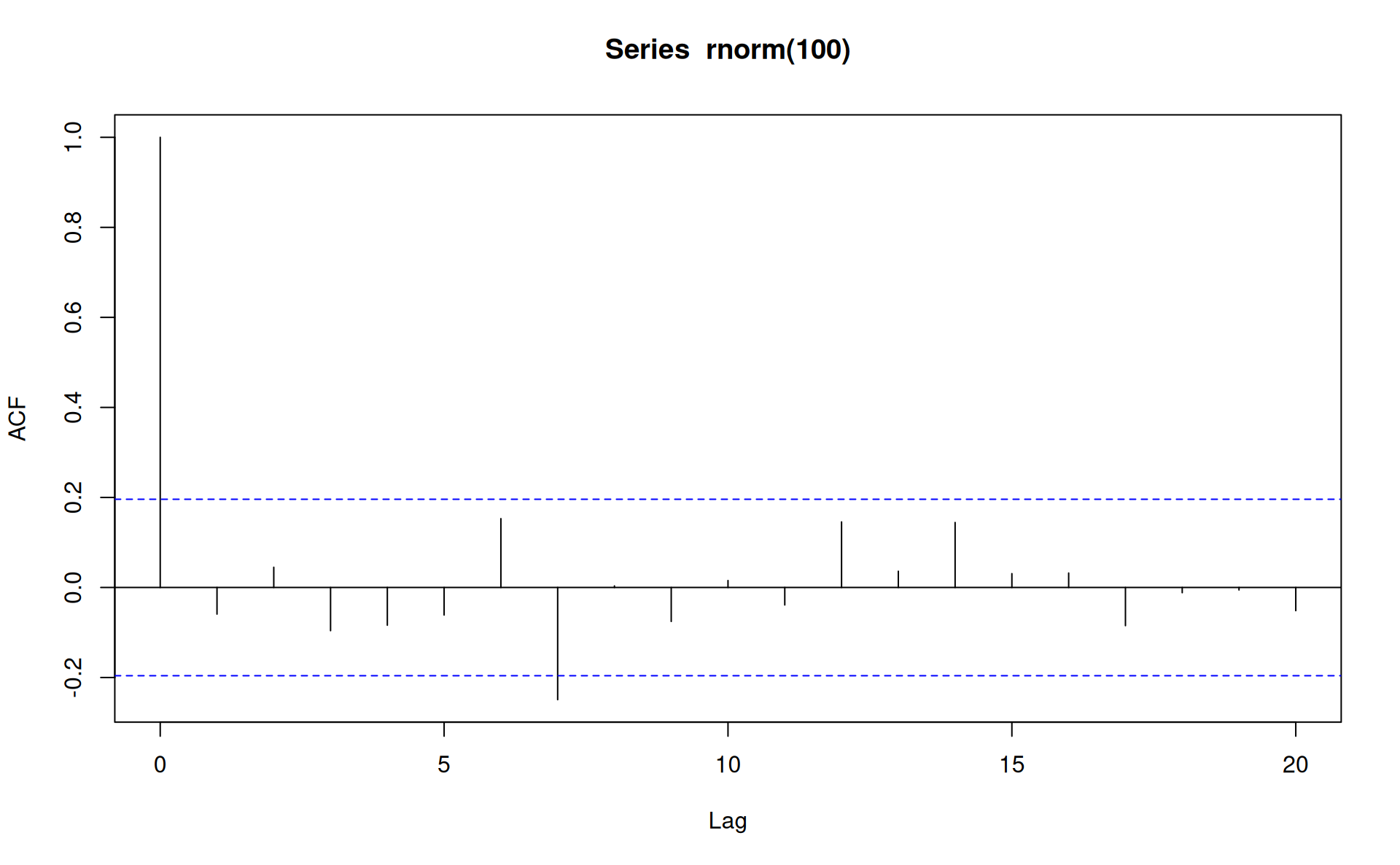This screenshot has height=865, width=1400.
Task: Click the plot title "Series rnorm(100)"
Action: tap(727, 50)
